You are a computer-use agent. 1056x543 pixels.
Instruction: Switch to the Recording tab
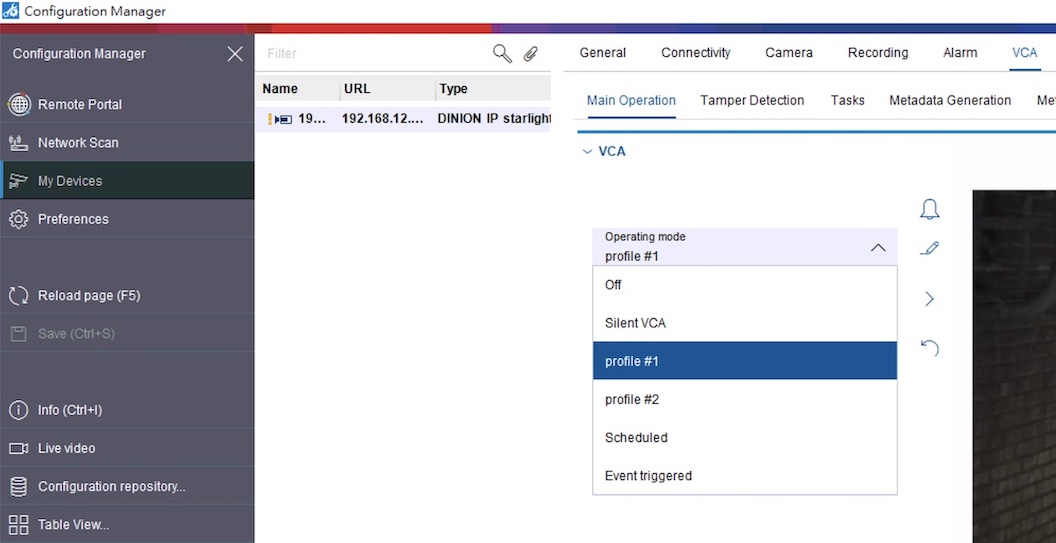point(878,53)
